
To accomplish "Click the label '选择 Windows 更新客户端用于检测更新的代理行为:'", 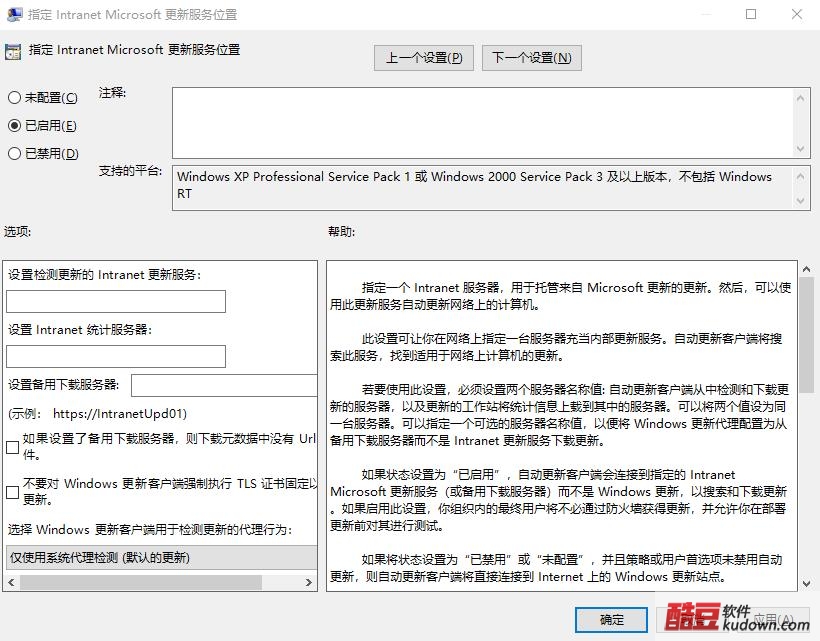I will point(150,530).
